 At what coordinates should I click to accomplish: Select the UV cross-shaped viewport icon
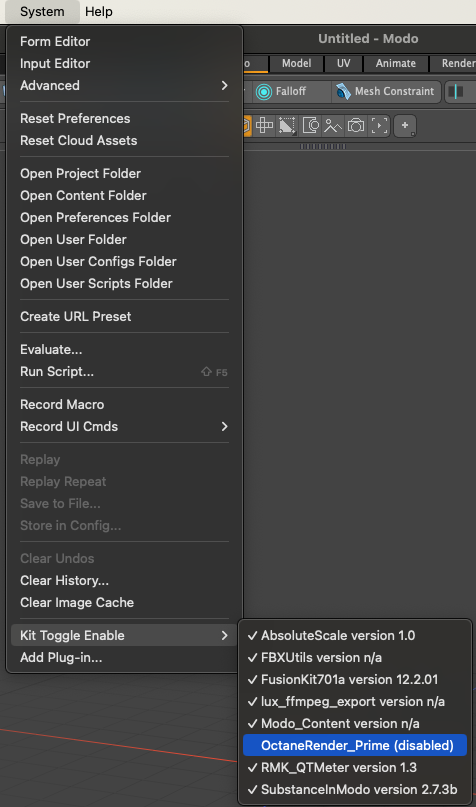pos(265,126)
